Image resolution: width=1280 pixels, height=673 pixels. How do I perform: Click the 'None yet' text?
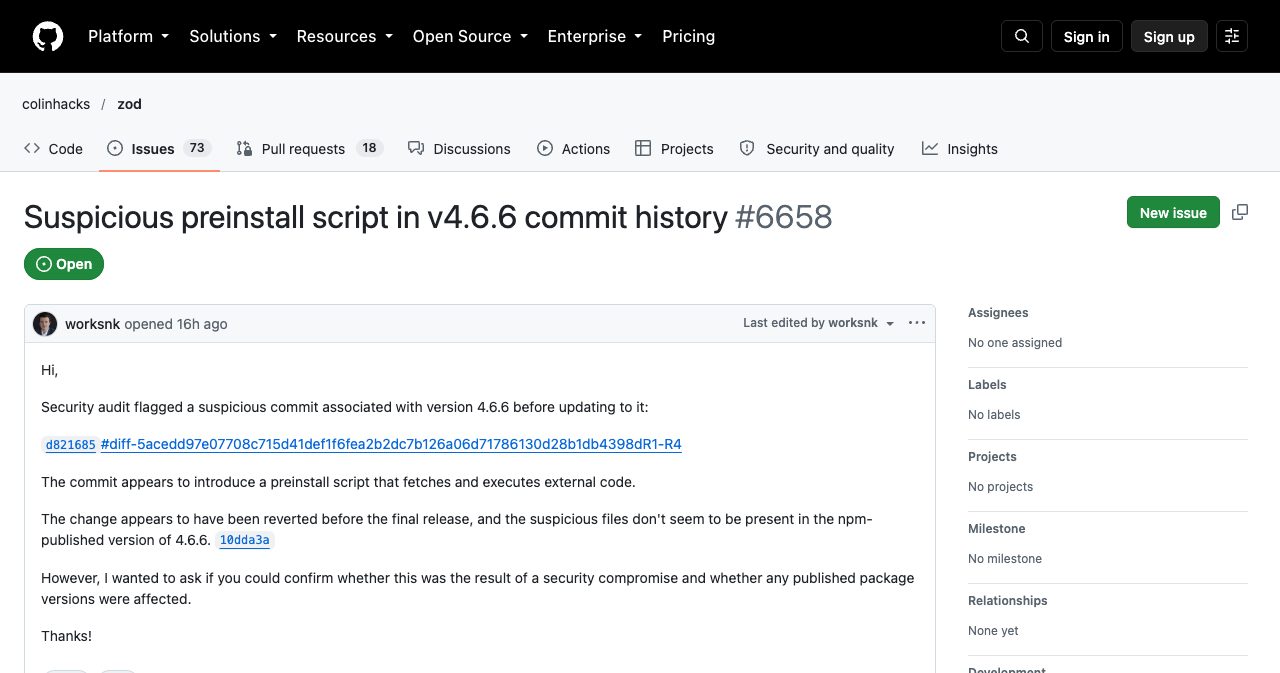click(x=993, y=631)
